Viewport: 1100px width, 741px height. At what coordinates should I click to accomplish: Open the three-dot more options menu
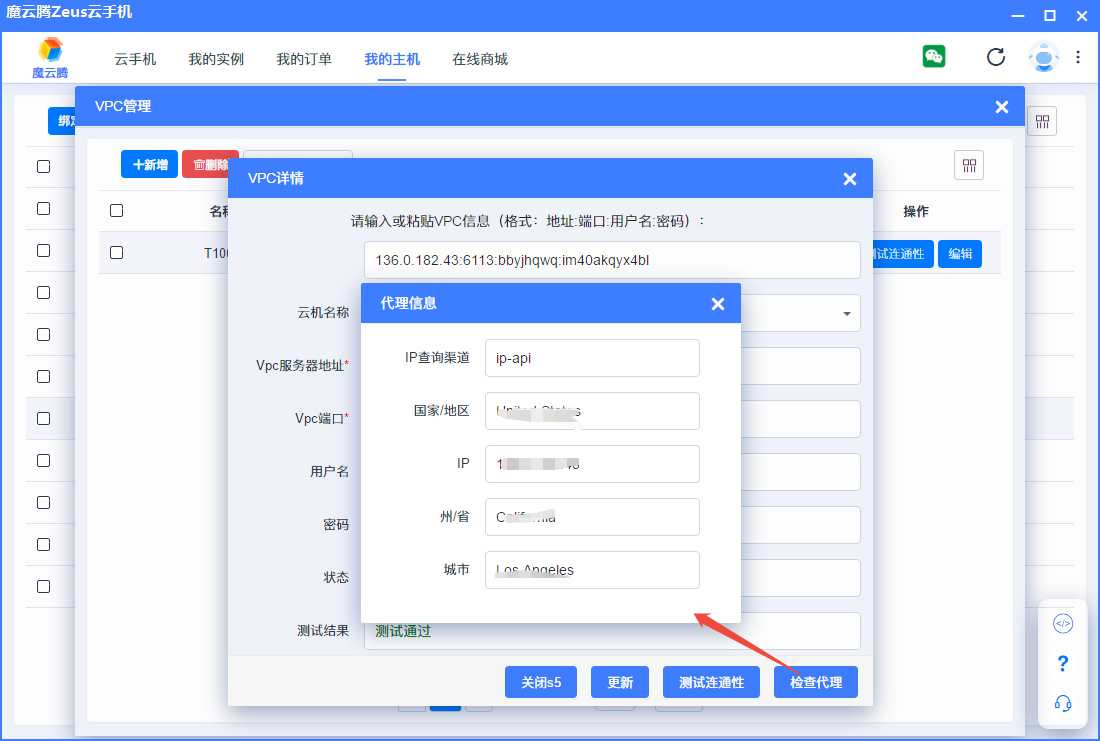point(1078,57)
